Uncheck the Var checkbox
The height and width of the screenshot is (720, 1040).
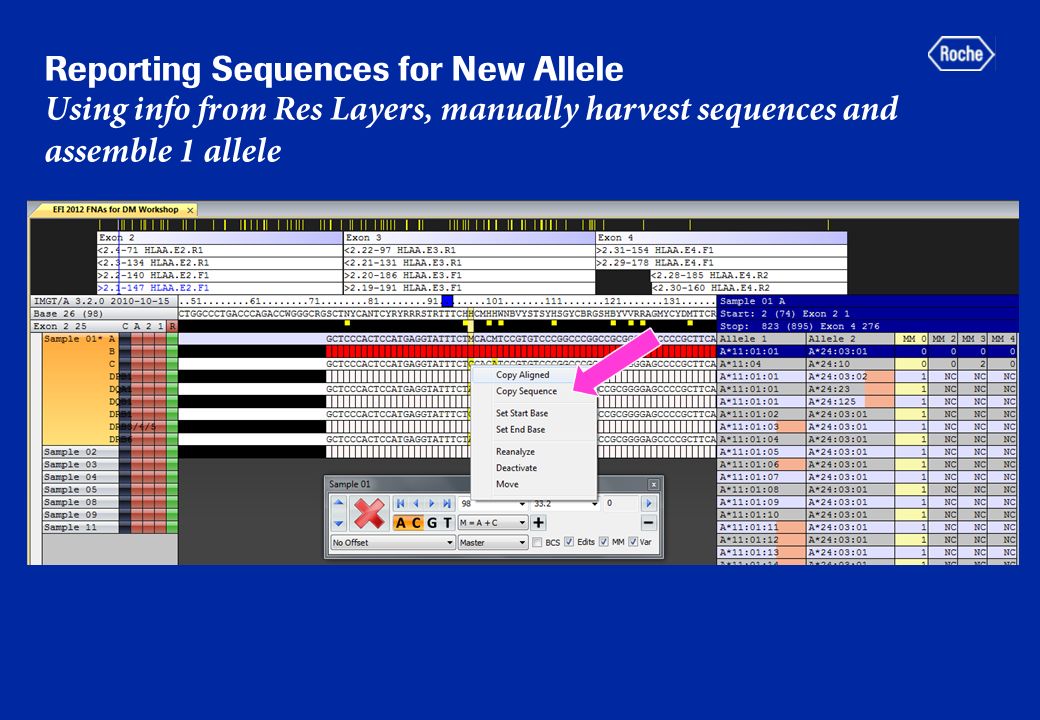633,542
